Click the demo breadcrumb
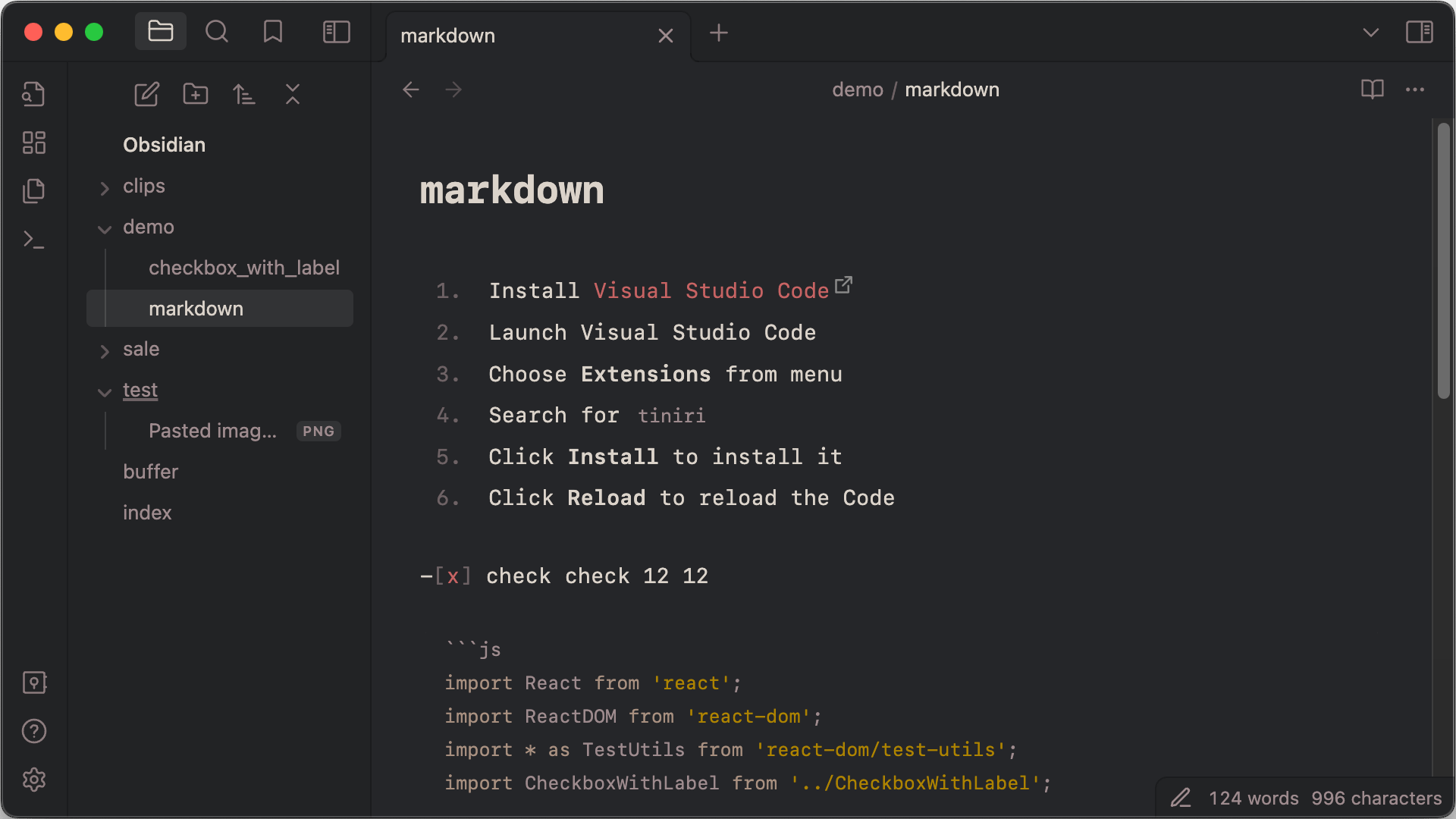Screen dimensions: 1456x819 tap(858, 89)
